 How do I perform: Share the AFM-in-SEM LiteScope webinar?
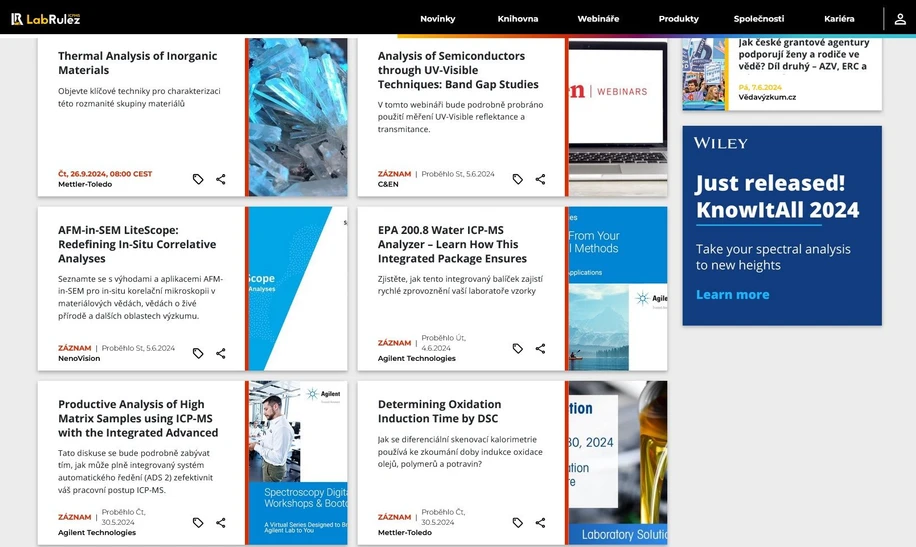coord(221,353)
